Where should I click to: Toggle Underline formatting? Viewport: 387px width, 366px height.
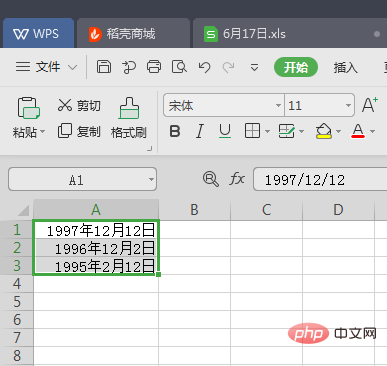pyautogui.click(x=225, y=131)
